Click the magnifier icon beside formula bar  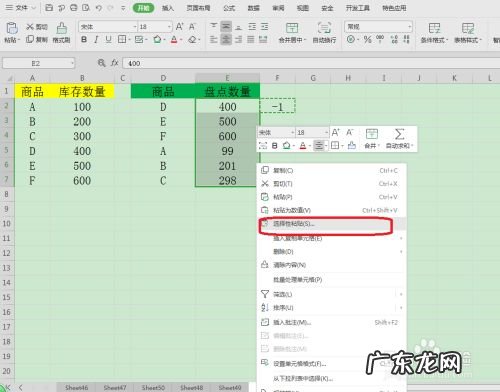101,63
